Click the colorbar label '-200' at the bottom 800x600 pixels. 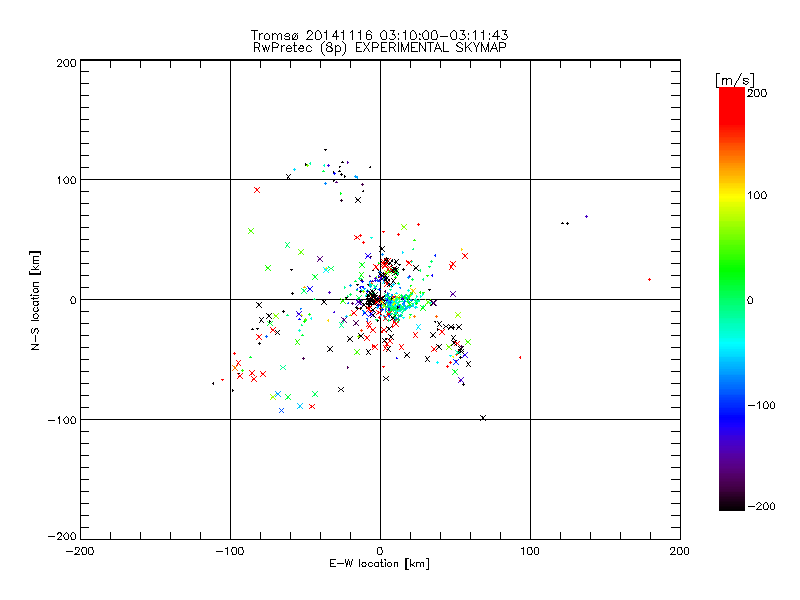click(761, 506)
